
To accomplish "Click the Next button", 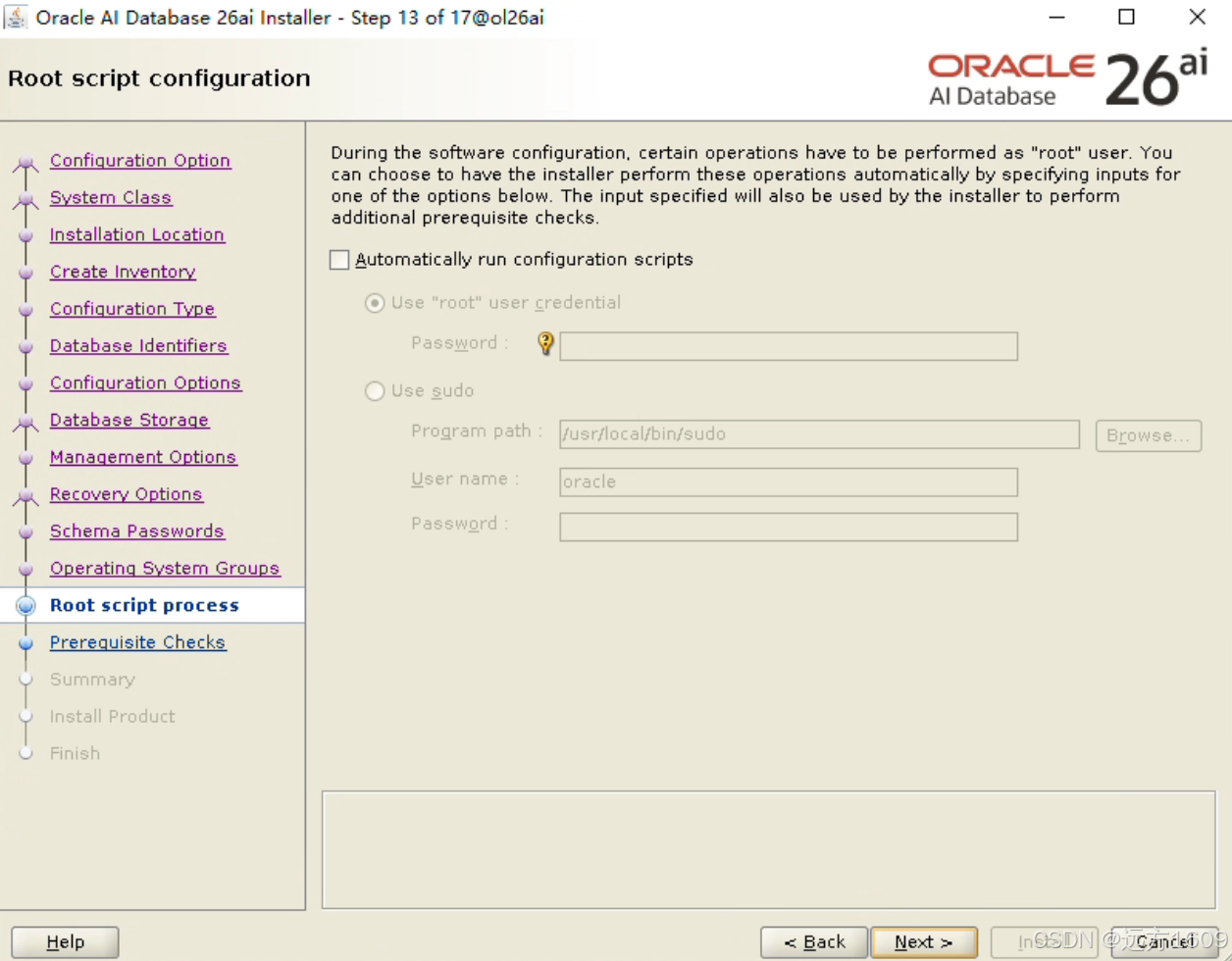I will click(x=924, y=942).
